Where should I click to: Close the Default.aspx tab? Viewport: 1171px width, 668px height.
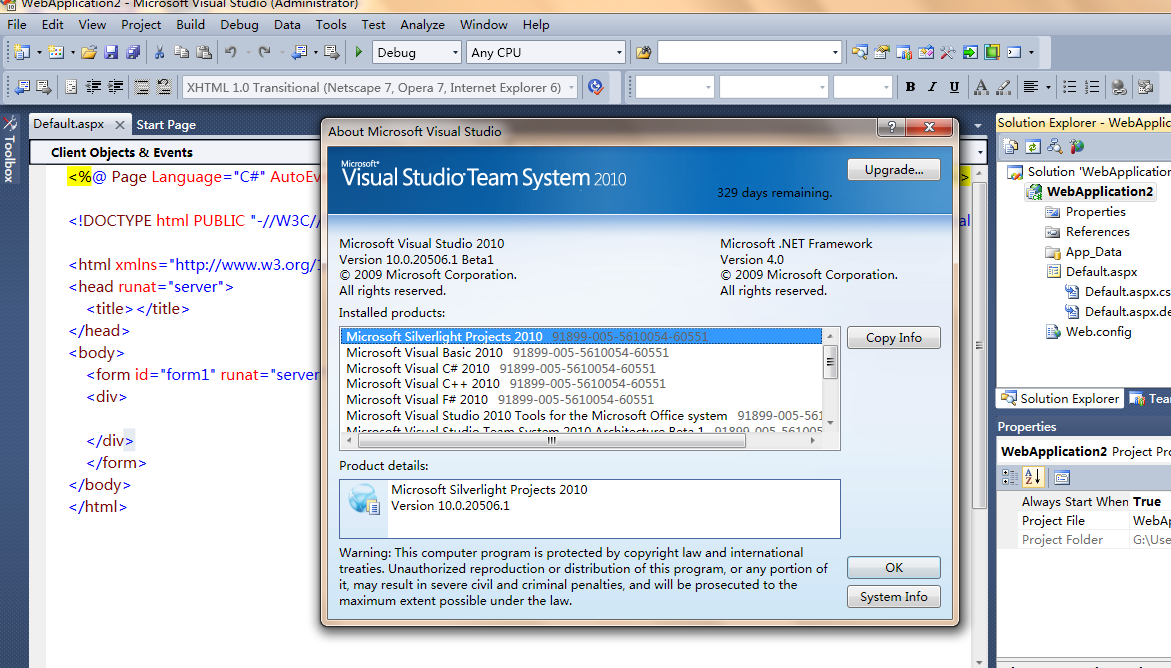tap(119, 125)
